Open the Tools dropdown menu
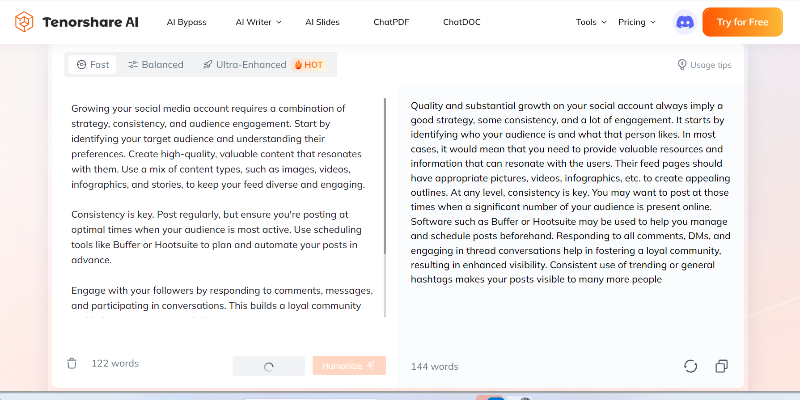 click(x=590, y=21)
